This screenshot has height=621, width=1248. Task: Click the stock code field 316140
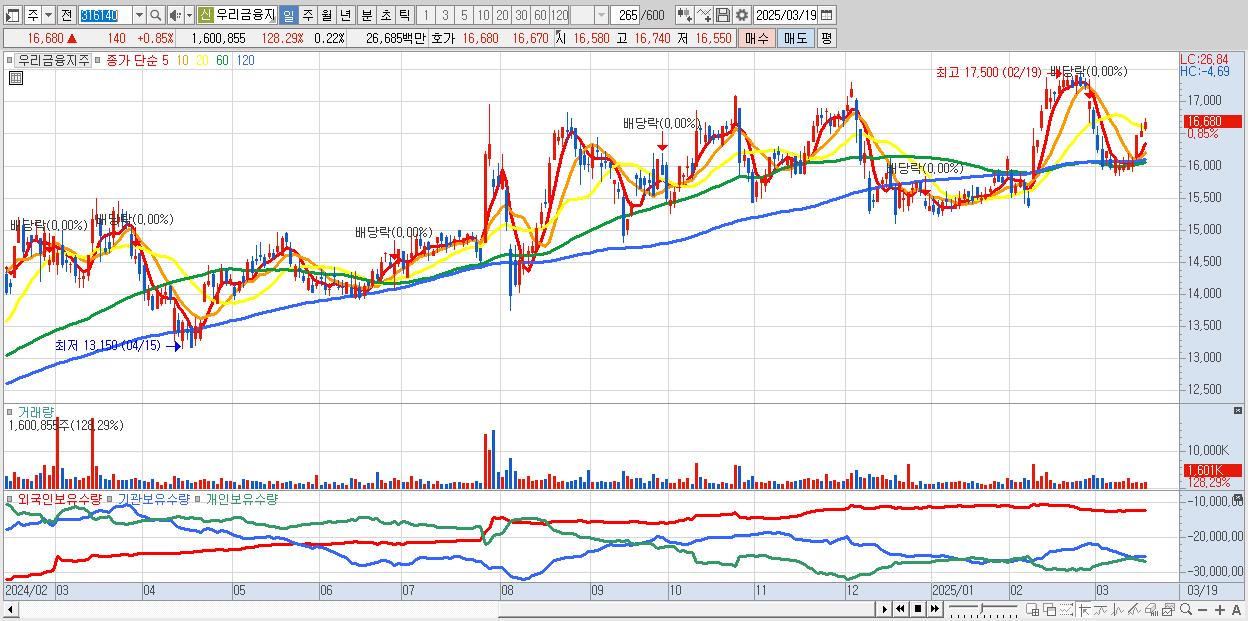[104, 15]
